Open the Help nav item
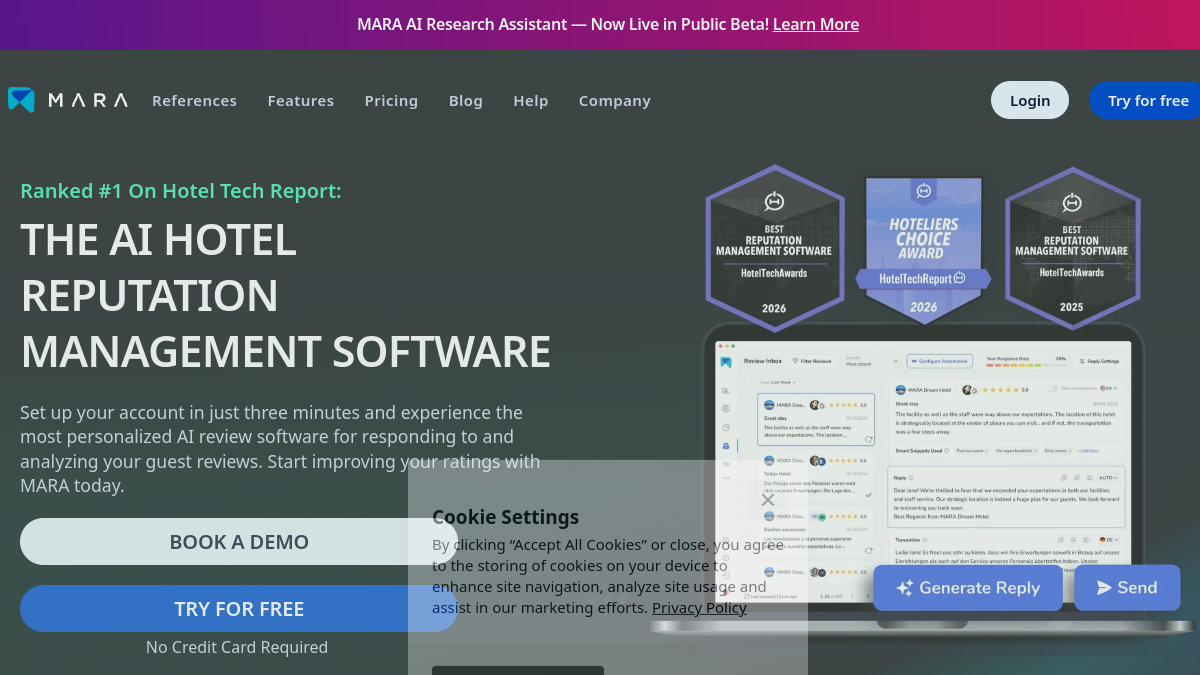 (x=531, y=101)
